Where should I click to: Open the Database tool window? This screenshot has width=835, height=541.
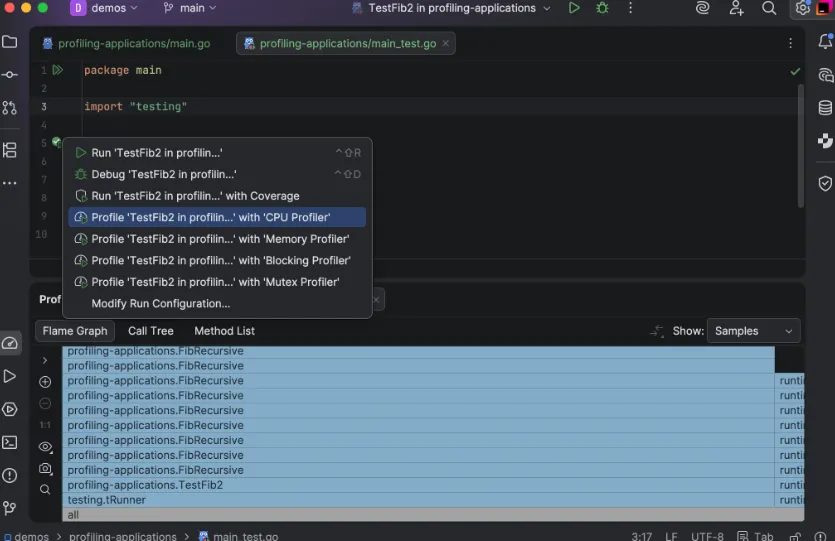pyautogui.click(x=825, y=108)
